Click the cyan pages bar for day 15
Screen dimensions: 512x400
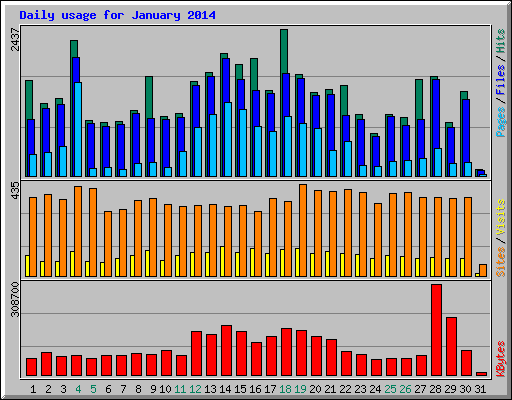pos(243,143)
